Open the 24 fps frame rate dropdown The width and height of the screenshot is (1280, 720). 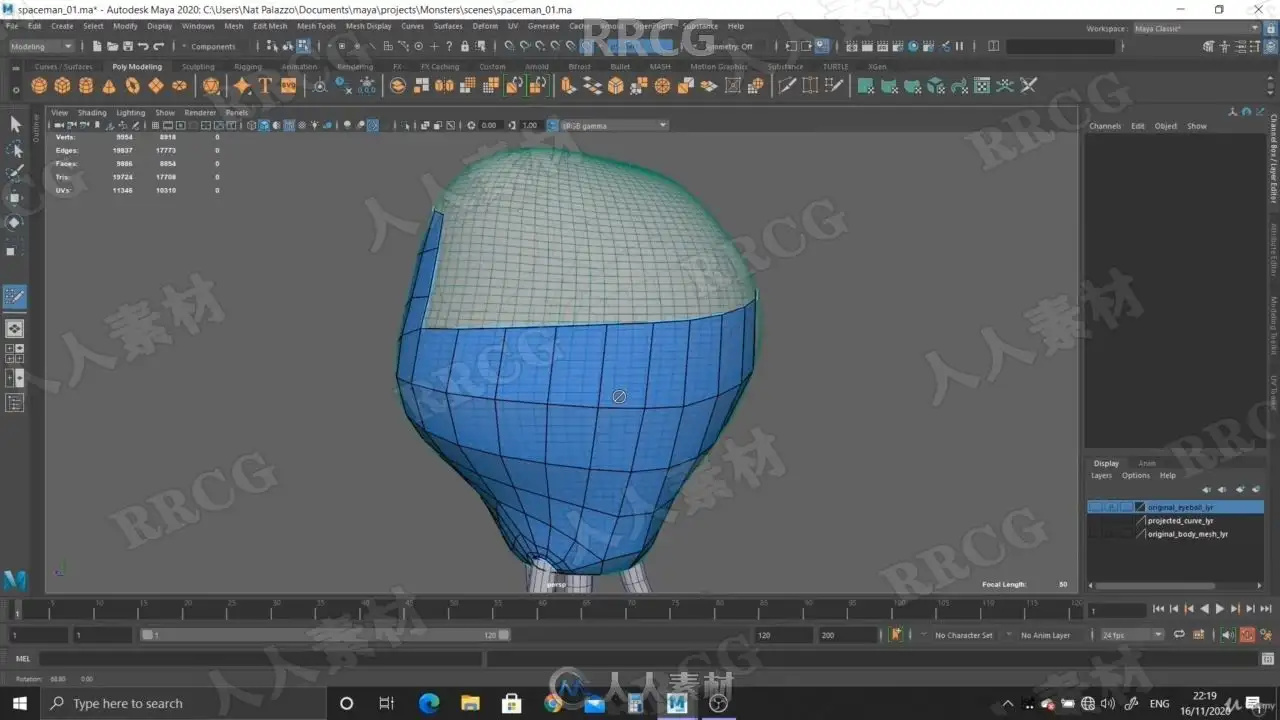point(1132,635)
